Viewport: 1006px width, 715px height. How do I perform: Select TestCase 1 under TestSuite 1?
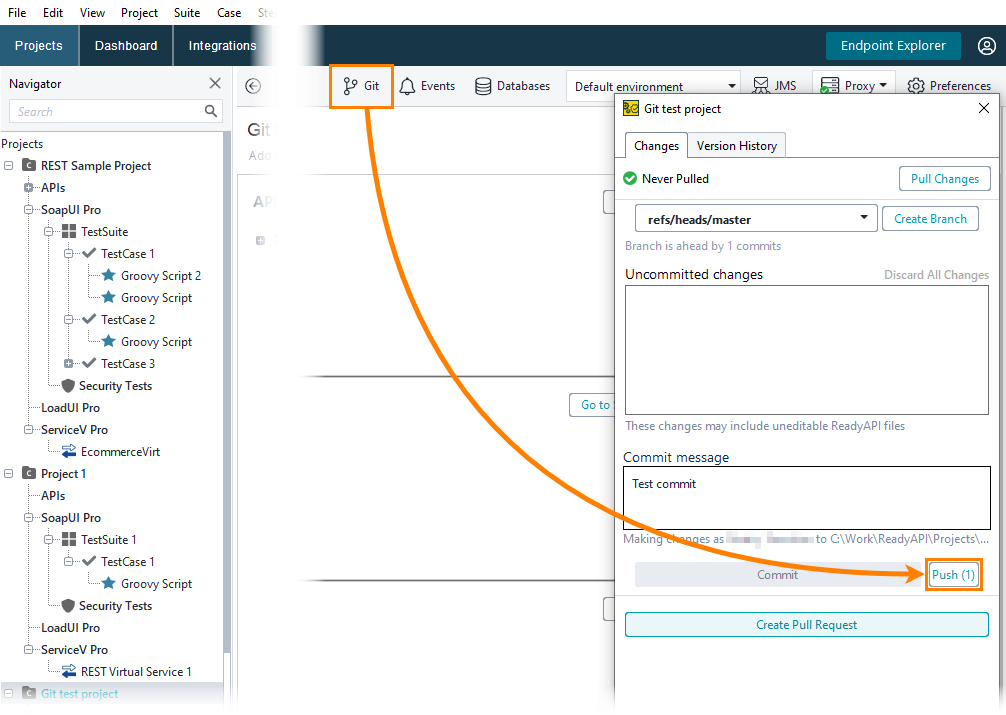click(x=128, y=562)
